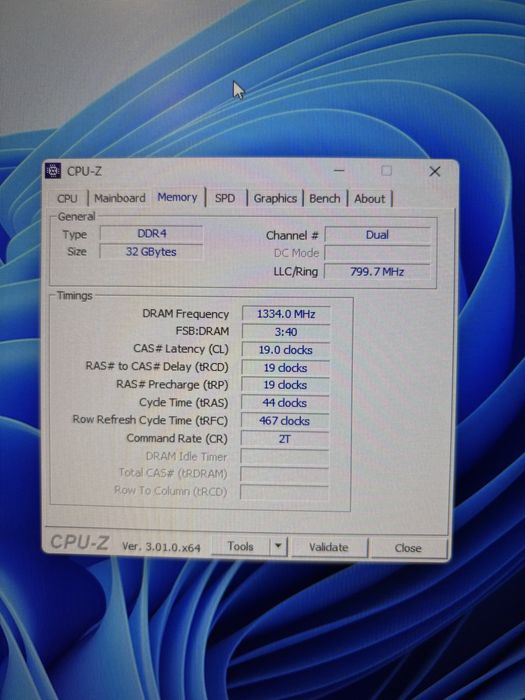Click the 467 clocks tRFC value
This screenshot has height=700, width=525.
[x=285, y=421]
